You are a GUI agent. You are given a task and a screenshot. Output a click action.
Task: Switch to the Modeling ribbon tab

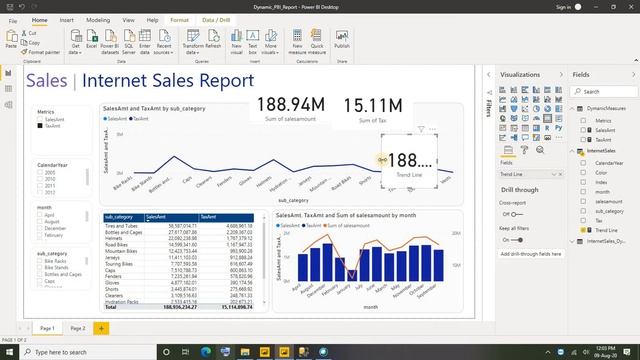pos(98,20)
